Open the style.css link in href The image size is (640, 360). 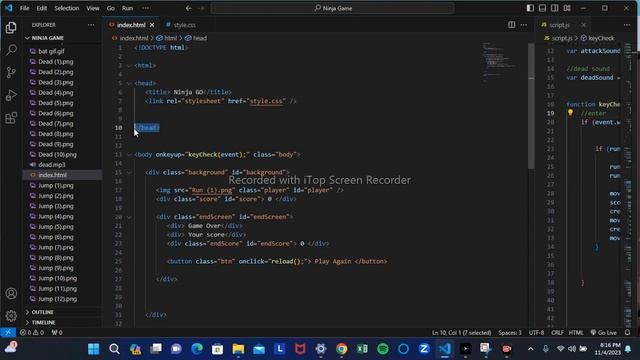pos(266,101)
